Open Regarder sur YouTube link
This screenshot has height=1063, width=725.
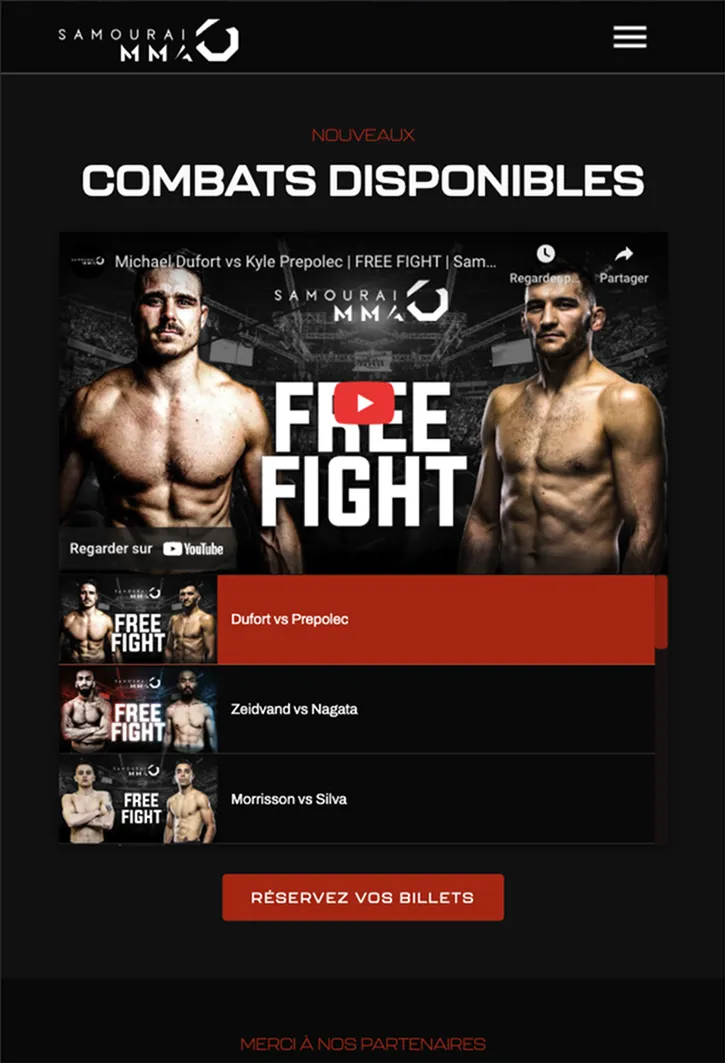click(146, 548)
